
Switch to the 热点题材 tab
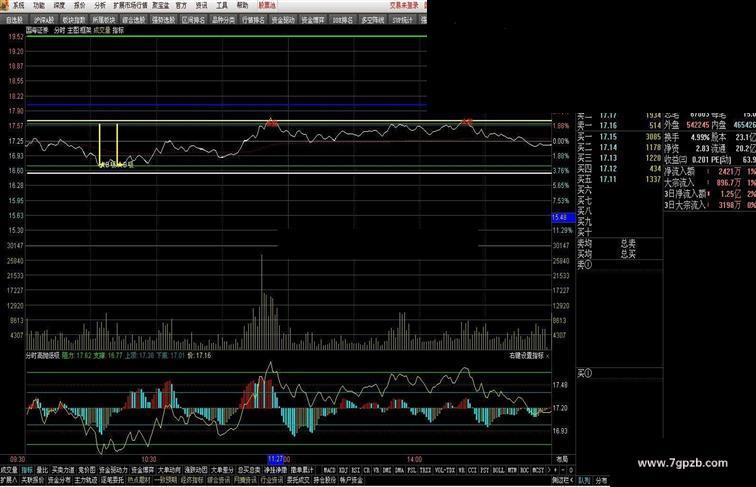click(x=139, y=480)
